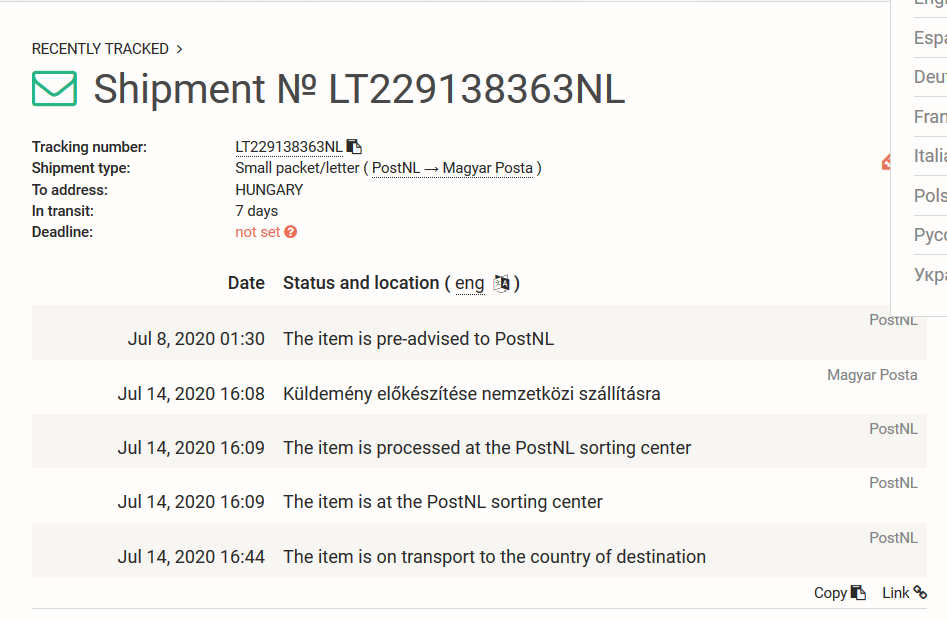Expand Recently Tracked chevron arrow
947x621 pixels.
[x=179, y=49]
